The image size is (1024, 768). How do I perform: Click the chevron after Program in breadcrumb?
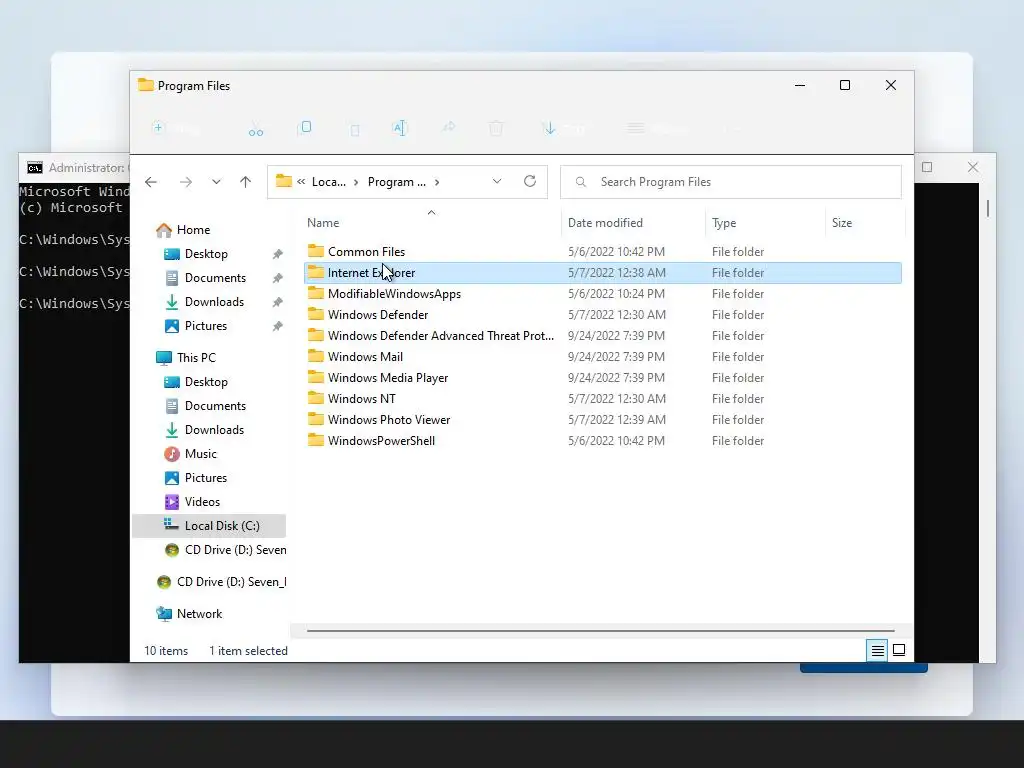pos(437,182)
